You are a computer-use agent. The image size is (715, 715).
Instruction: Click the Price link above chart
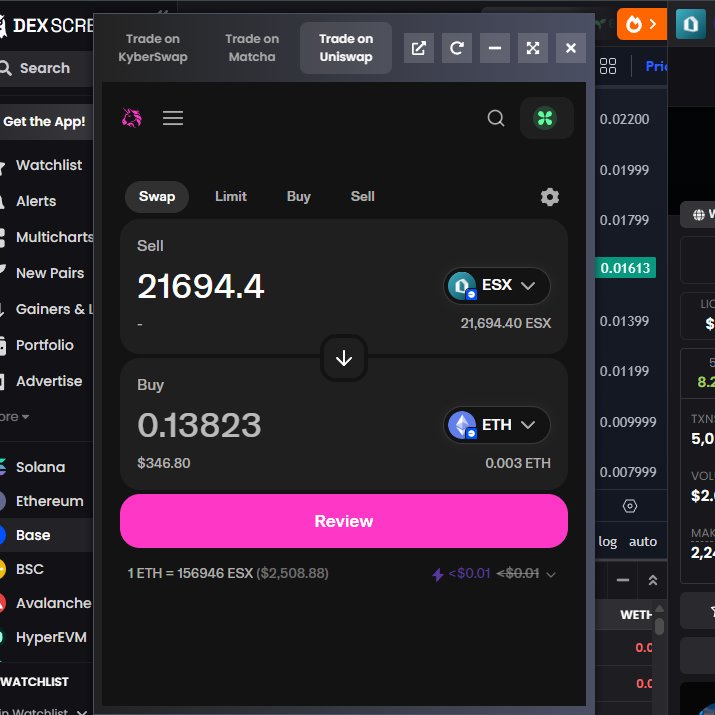point(656,67)
